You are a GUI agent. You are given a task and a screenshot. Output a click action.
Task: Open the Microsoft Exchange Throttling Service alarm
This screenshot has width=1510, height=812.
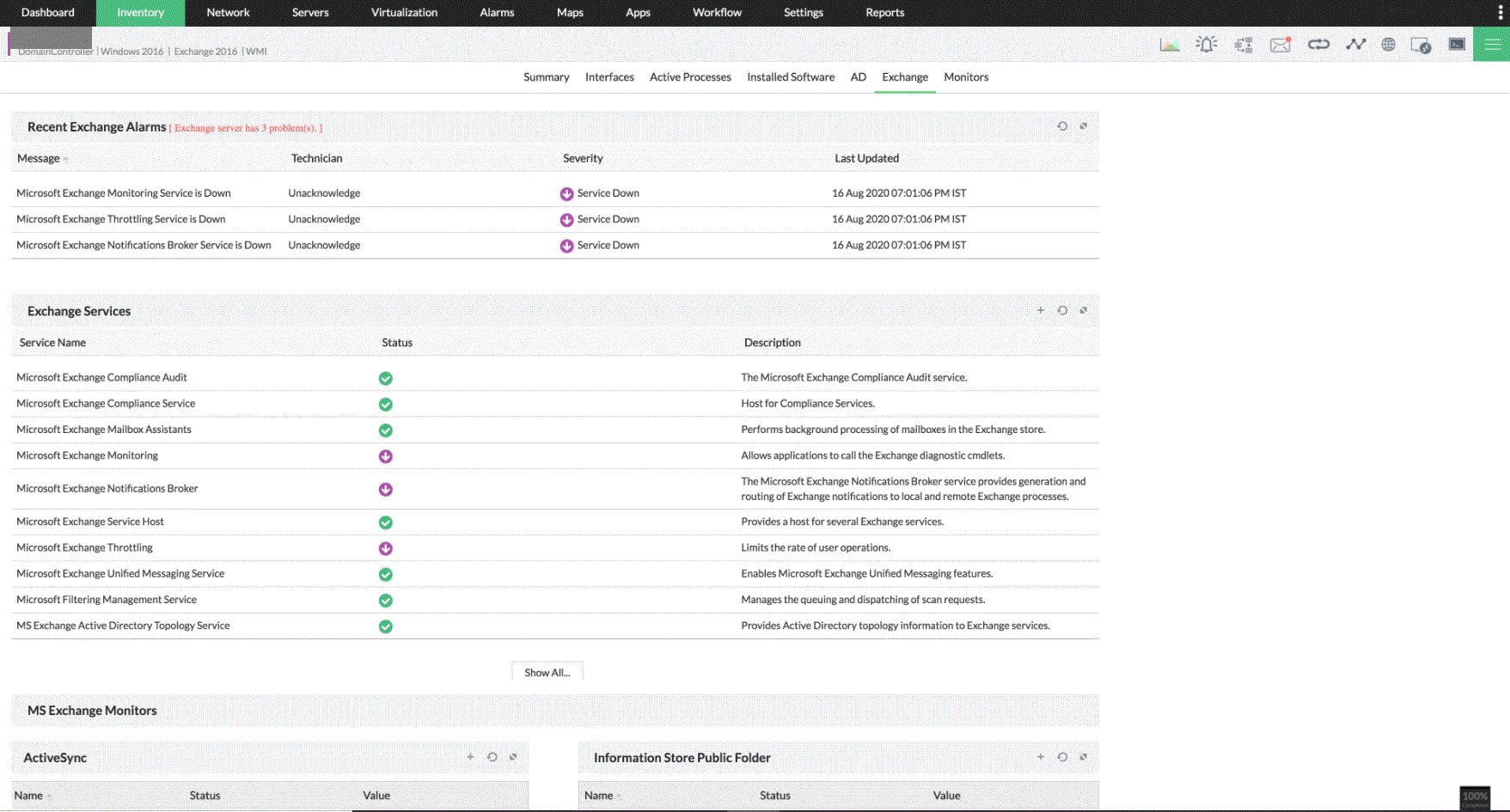[x=120, y=219]
